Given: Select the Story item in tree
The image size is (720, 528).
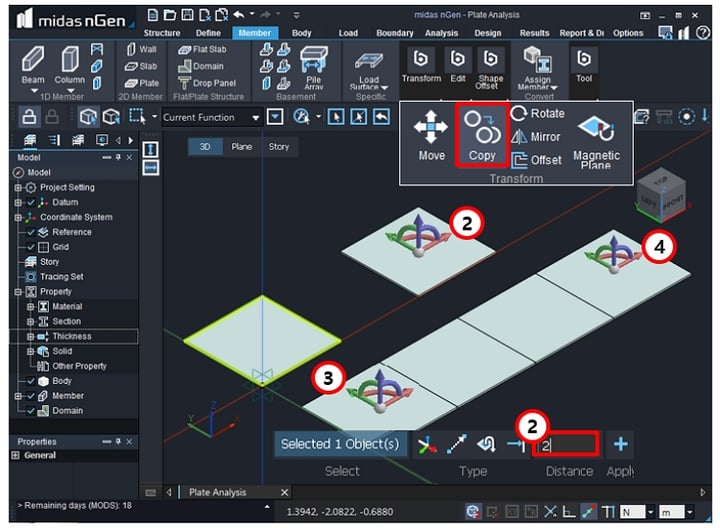Looking at the screenshot, I should [49, 262].
